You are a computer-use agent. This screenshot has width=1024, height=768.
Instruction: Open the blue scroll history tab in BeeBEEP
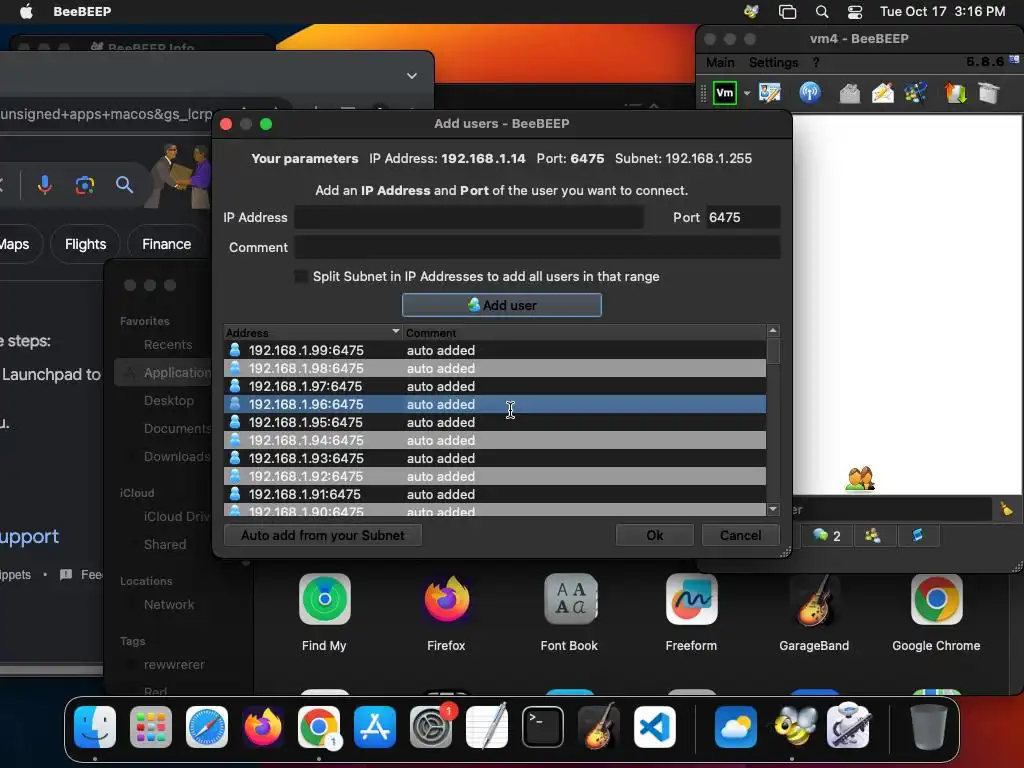click(918, 536)
